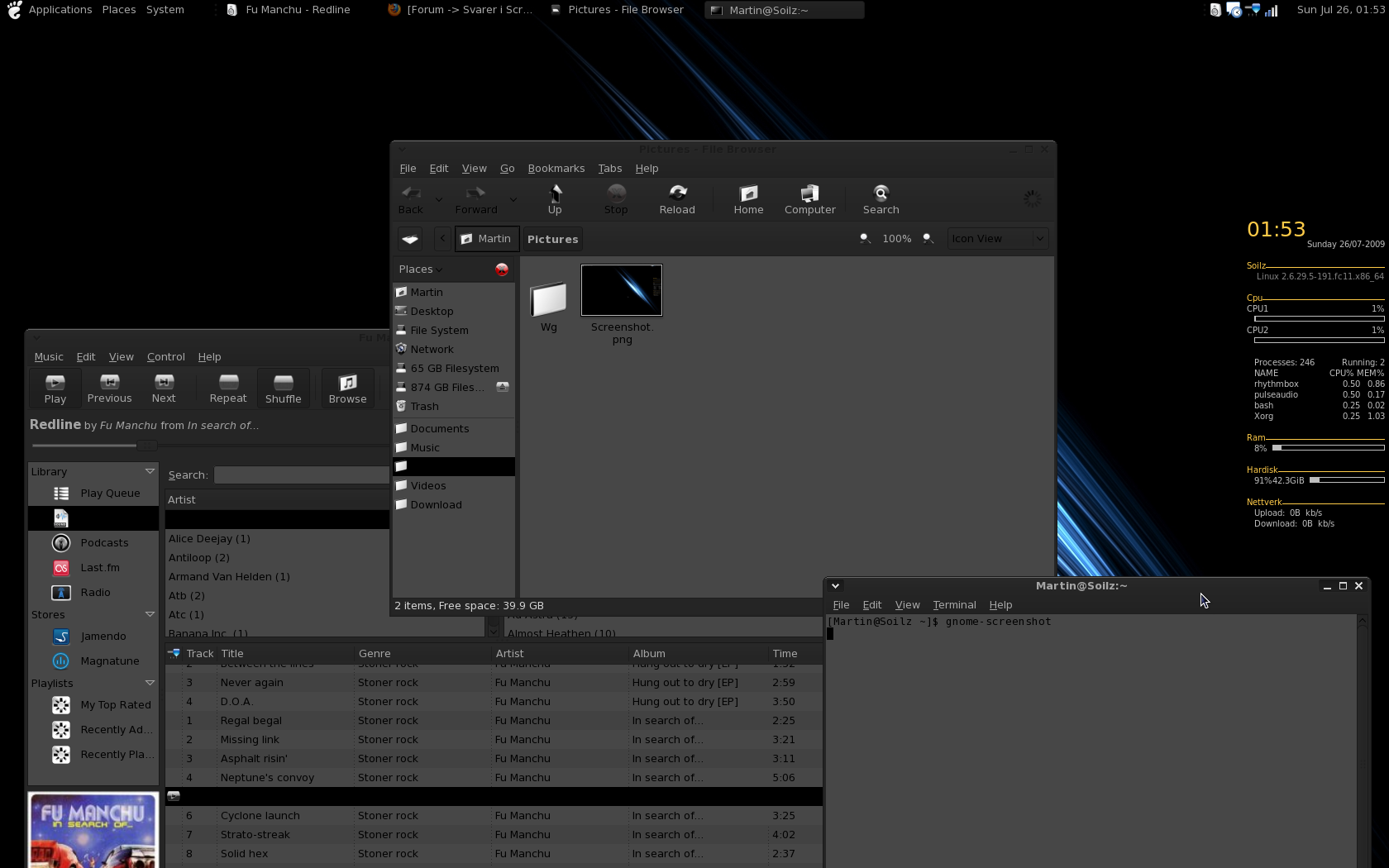Viewport: 1389px width, 868px height.
Task: Open Tabs menu in file browser
Action: pos(610,169)
